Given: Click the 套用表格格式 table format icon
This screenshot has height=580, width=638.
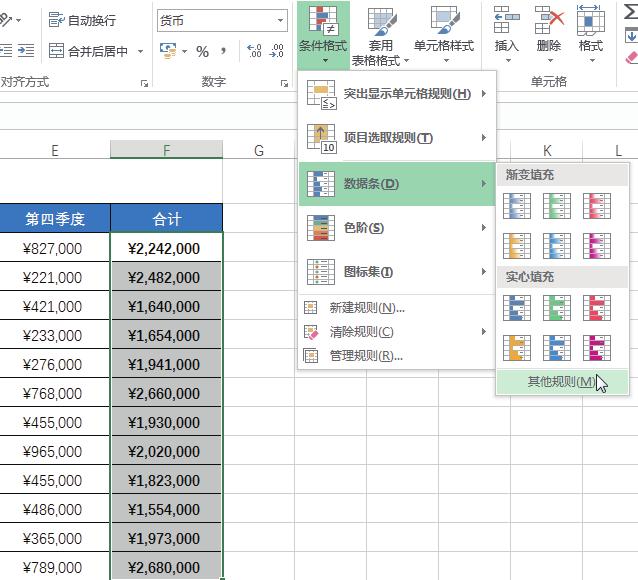Looking at the screenshot, I should point(380,22).
